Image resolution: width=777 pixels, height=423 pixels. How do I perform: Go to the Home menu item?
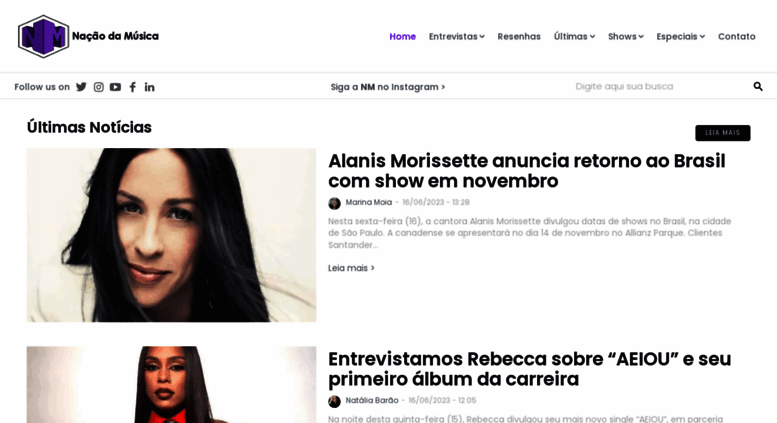click(x=402, y=37)
